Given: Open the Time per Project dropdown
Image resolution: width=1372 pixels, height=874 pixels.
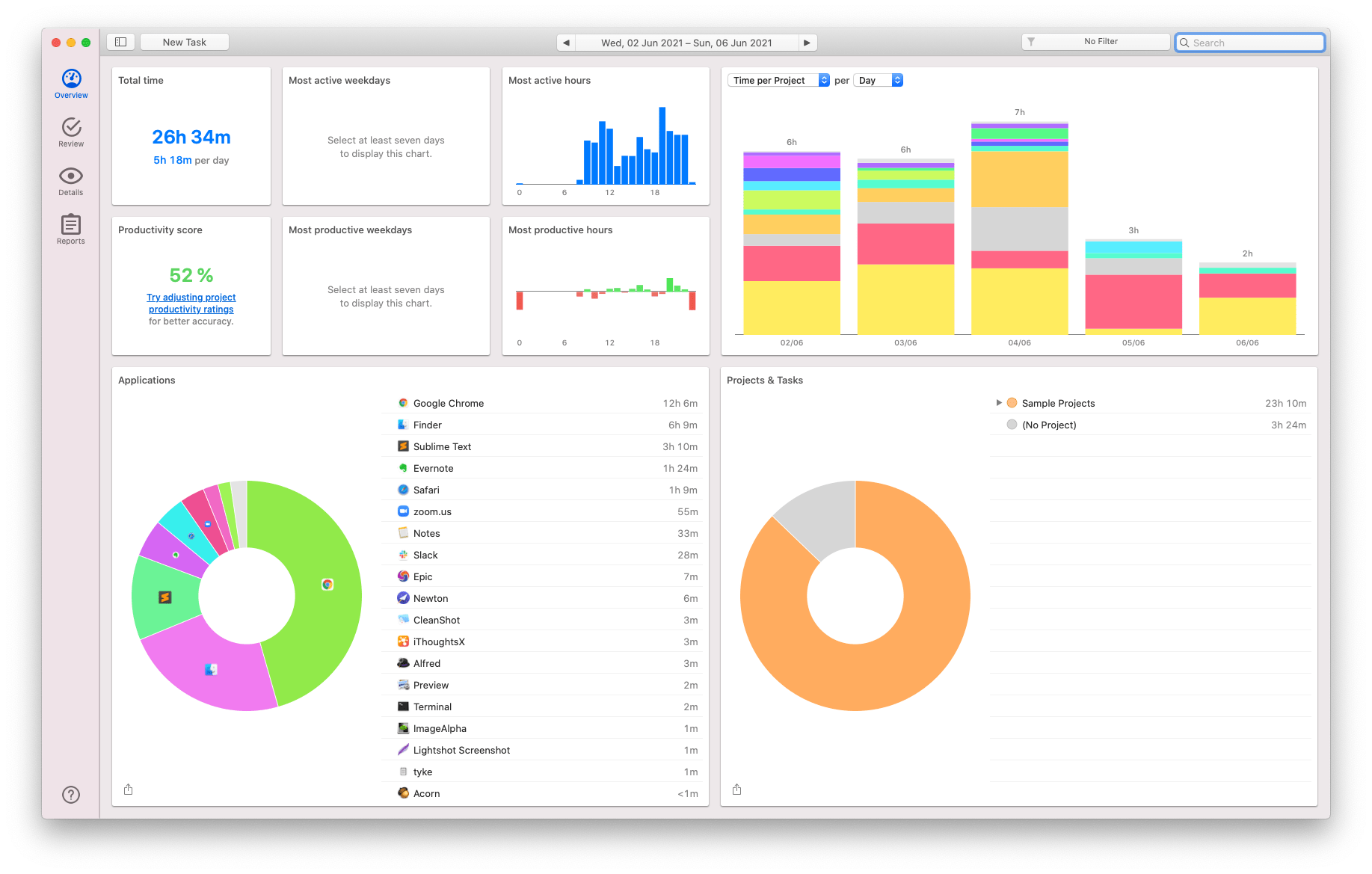Looking at the screenshot, I should tap(778, 80).
